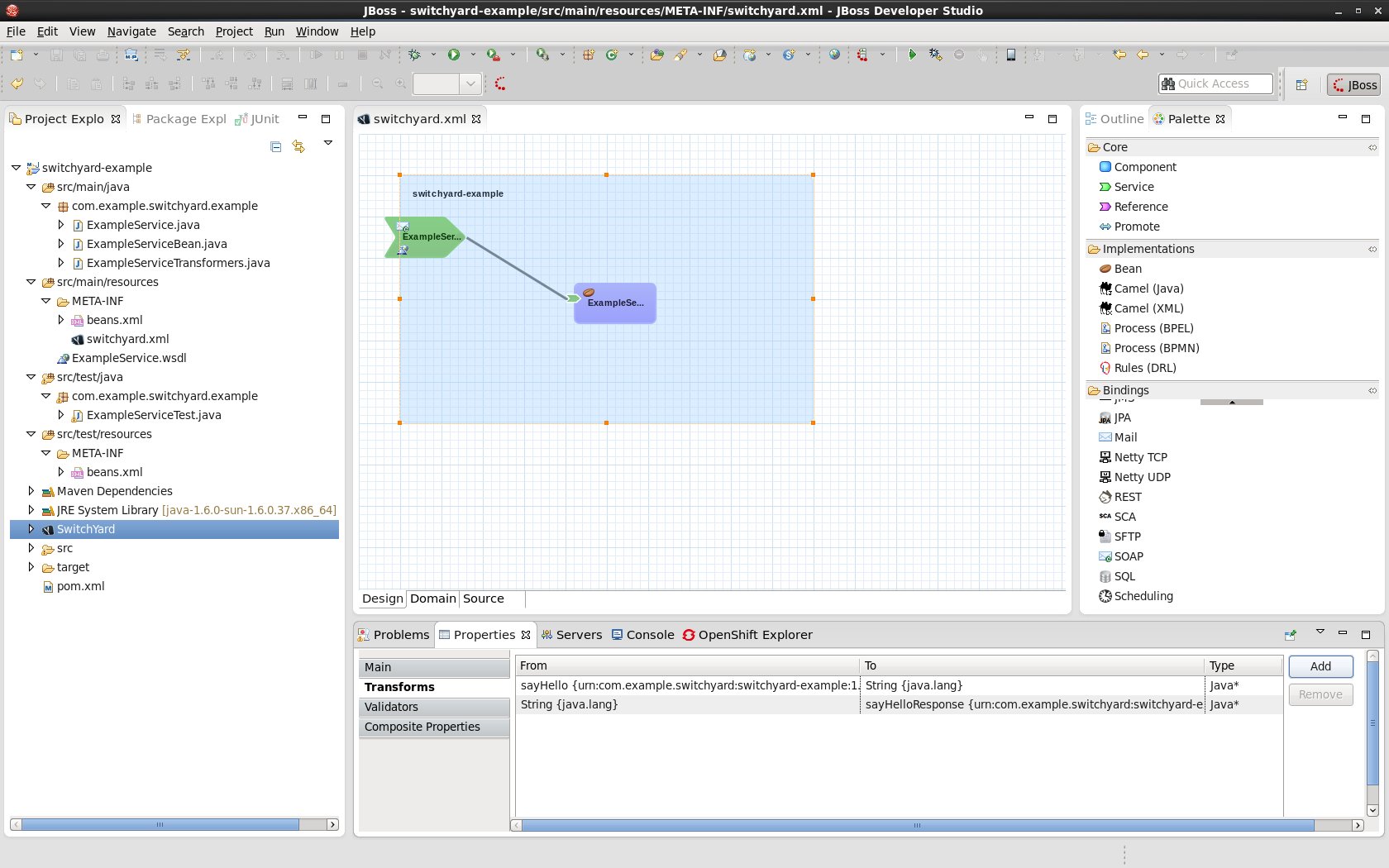Viewport: 1389px width, 868px height.
Task: Select the Promote tool in Palette
Action: coord(1129,227)
